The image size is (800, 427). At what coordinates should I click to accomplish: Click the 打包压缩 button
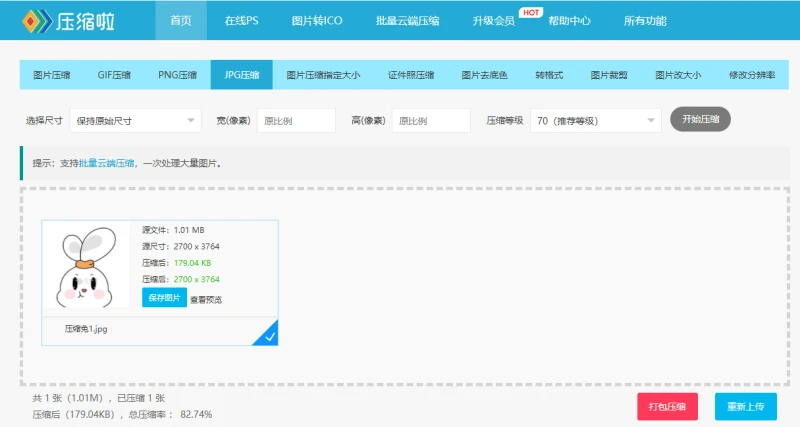pyautogui.click(x=667, y=407)
